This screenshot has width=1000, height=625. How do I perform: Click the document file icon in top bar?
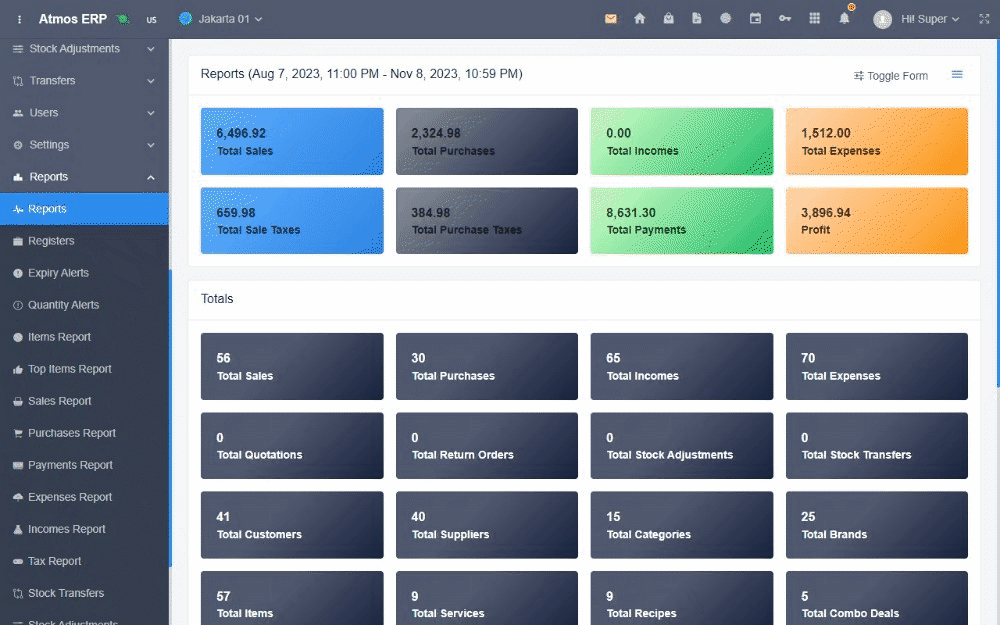point(696,18)
